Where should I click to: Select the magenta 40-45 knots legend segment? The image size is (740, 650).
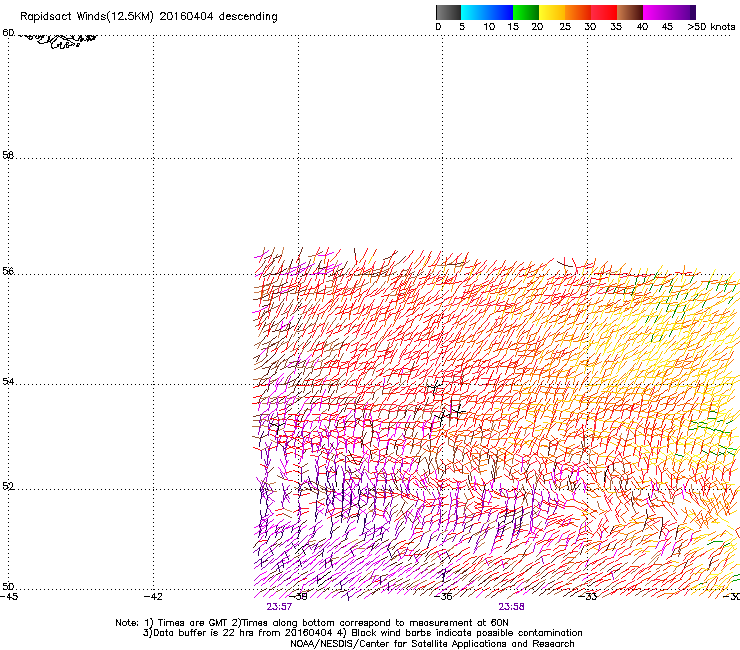(656, 12)
